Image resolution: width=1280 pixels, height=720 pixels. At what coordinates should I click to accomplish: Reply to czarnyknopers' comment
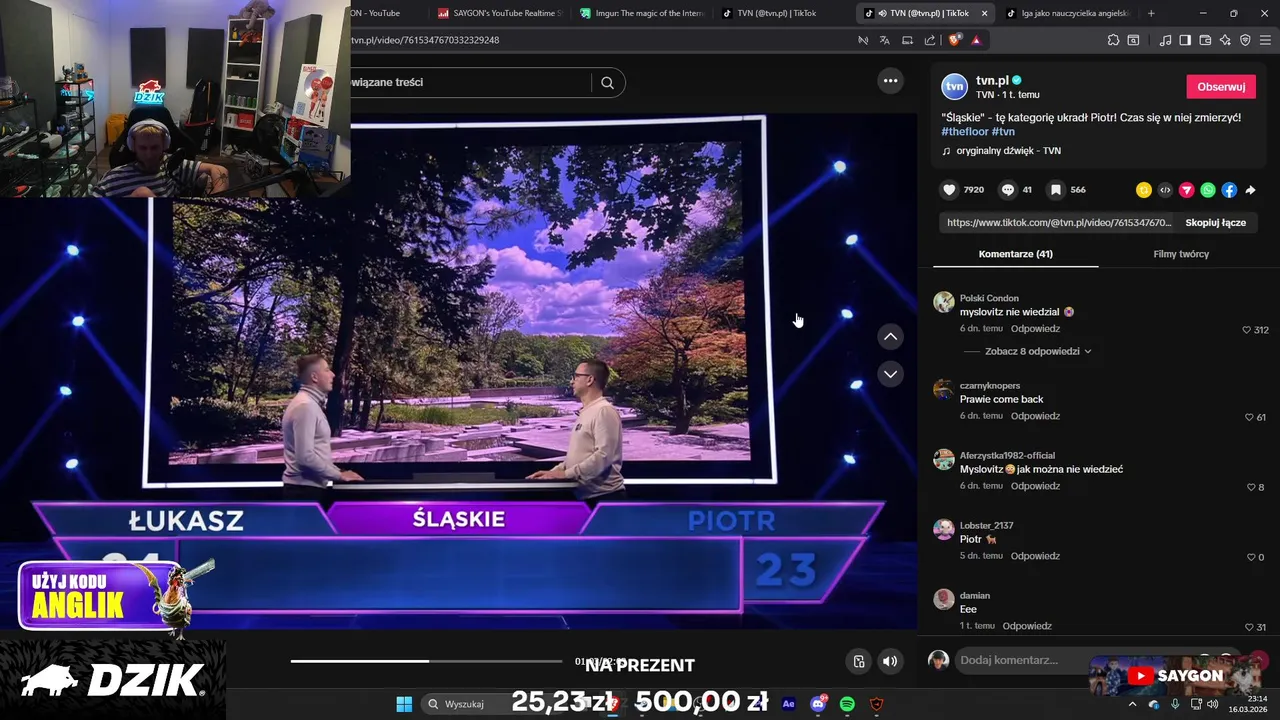point(1035,416)
